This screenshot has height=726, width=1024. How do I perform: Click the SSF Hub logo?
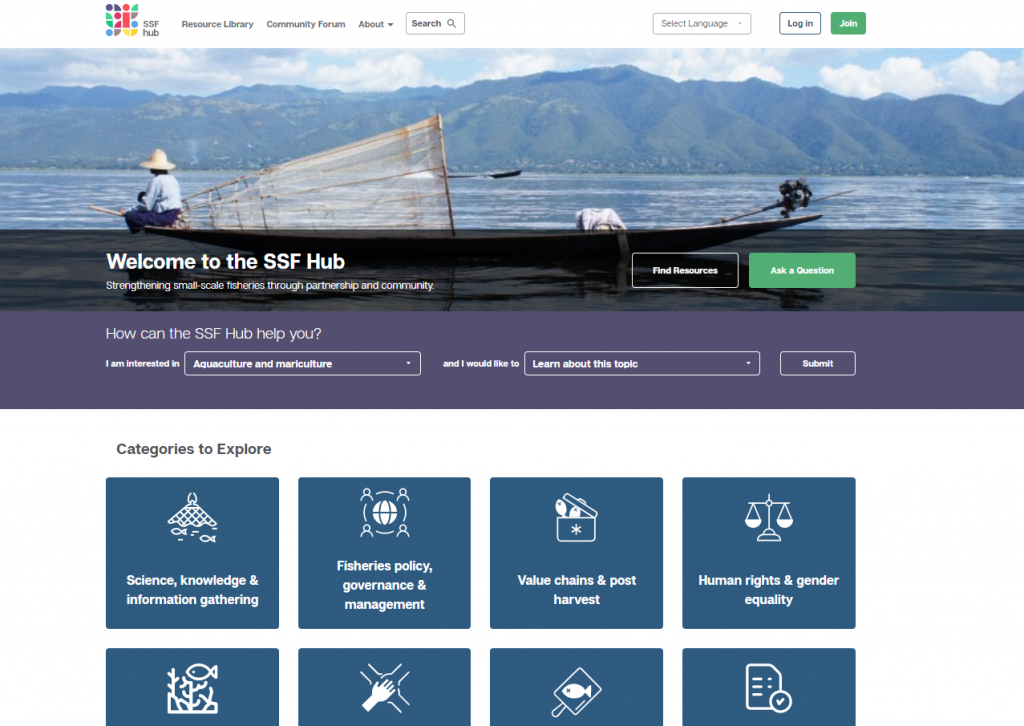click(133, 21)
